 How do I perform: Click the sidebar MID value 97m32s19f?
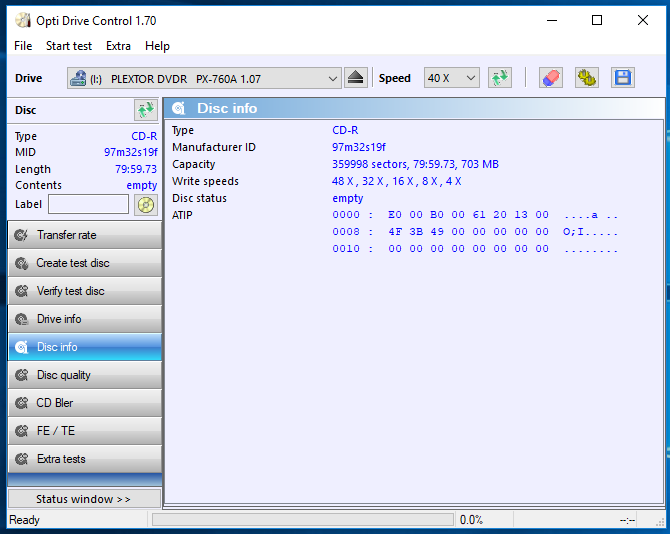click(131, 152)
